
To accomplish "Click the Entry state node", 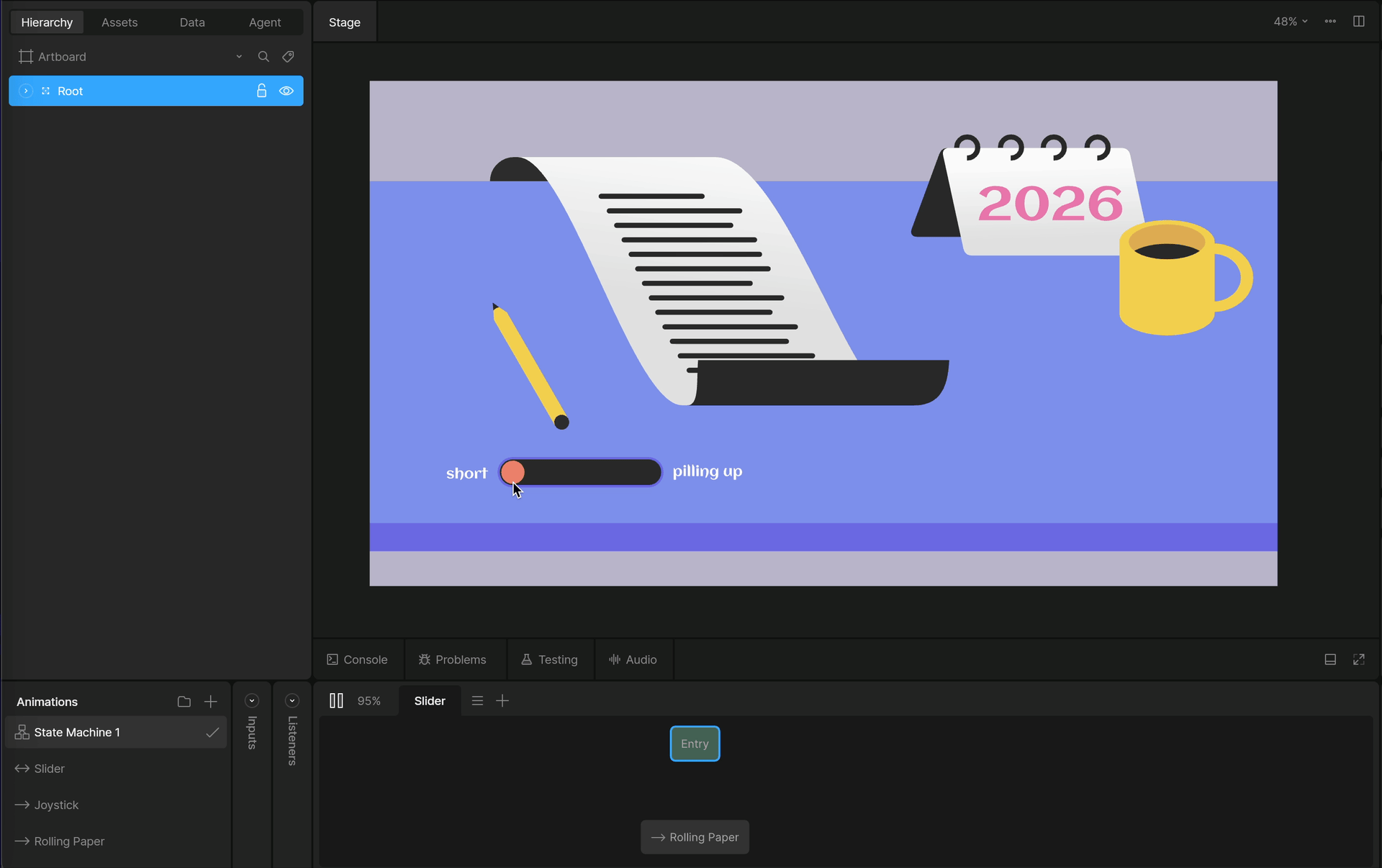I will tap(695, 743).
